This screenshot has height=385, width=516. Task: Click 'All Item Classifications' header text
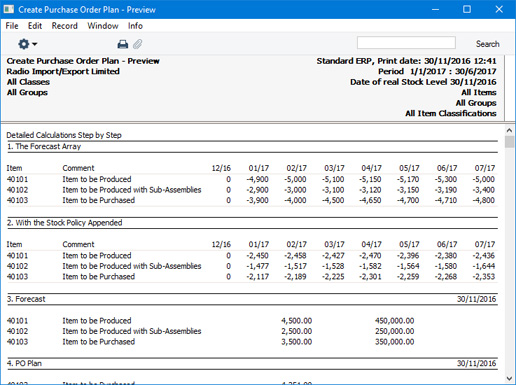click(x=451, y=113)
